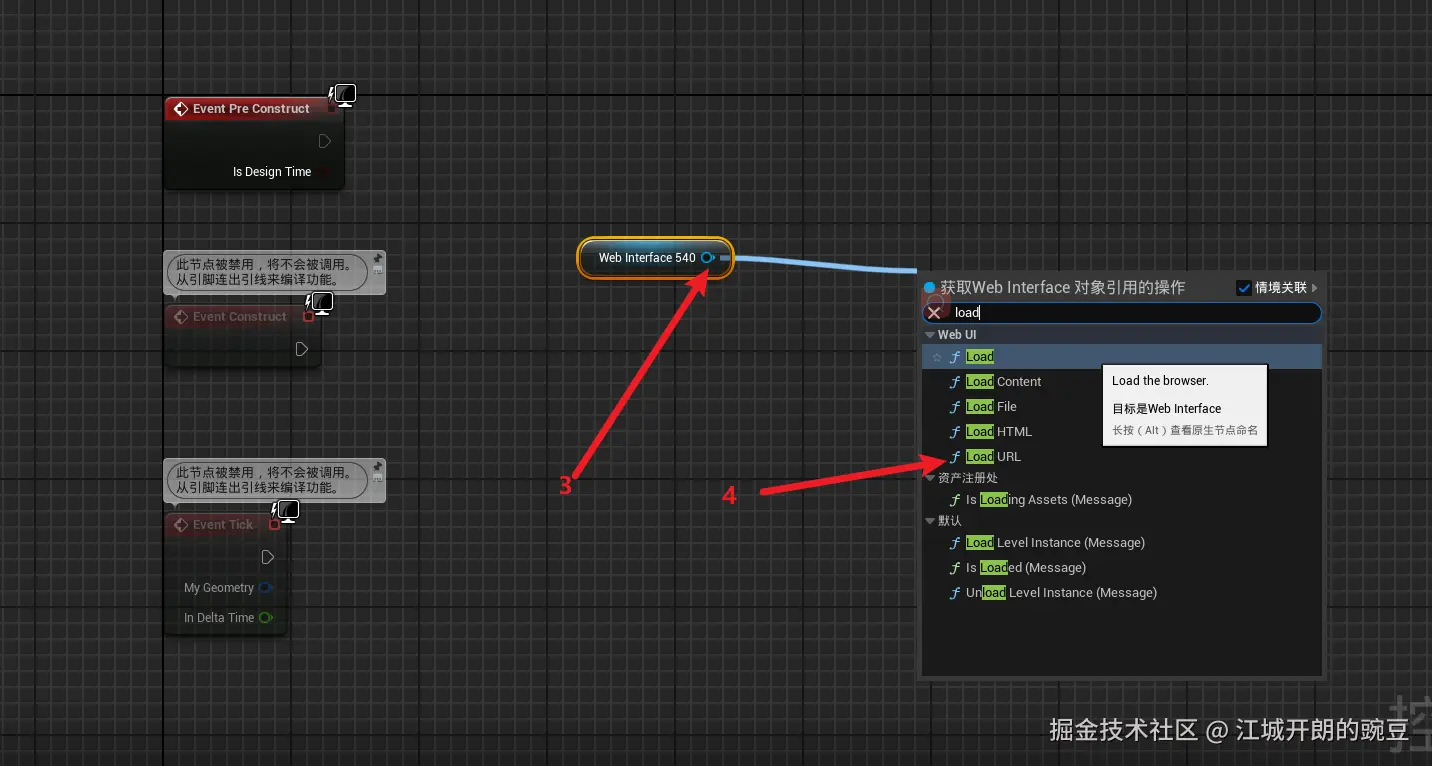Image resolution: width=1432 pixels, height=766 pixels.
Task: Collapse the Web UI category
Action: 930,335
